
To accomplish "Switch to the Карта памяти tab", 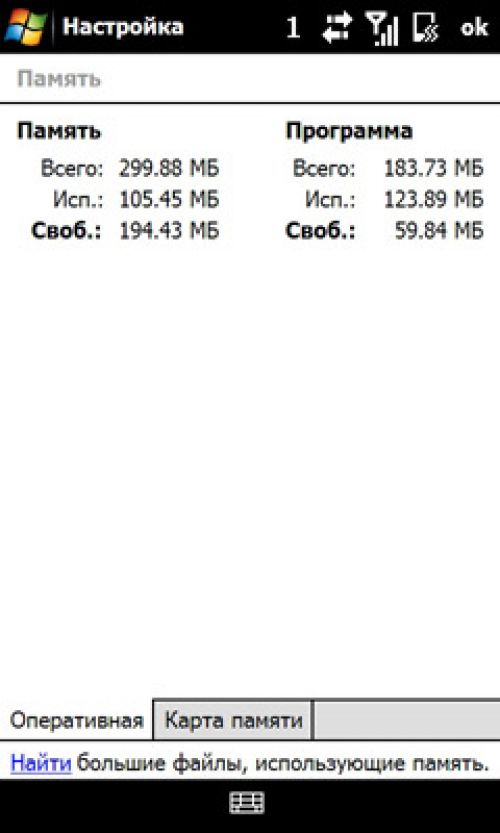I will [x=233, y=720].
